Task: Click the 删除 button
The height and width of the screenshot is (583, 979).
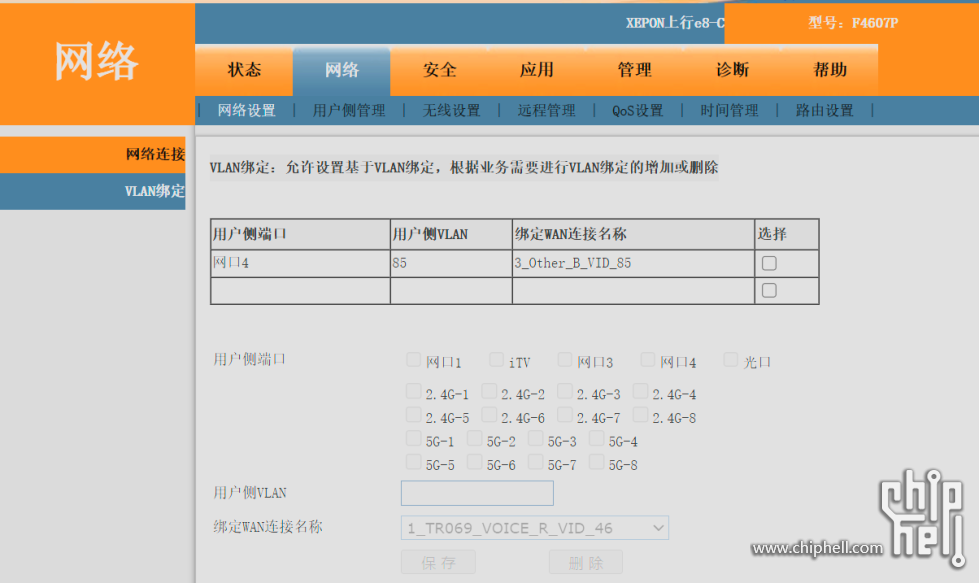Action: point(586,562)
